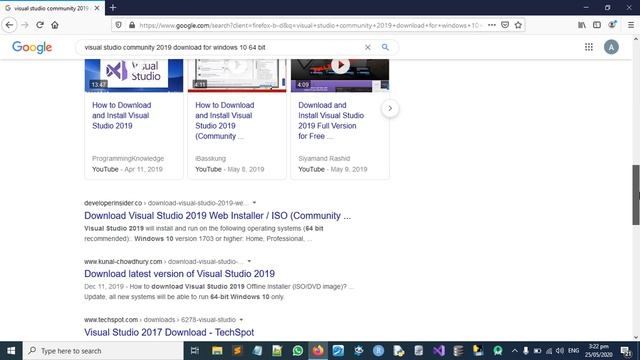Screen dimensions: 640x360
Task: Click the Google logo
Action: [x=32, y=47]
